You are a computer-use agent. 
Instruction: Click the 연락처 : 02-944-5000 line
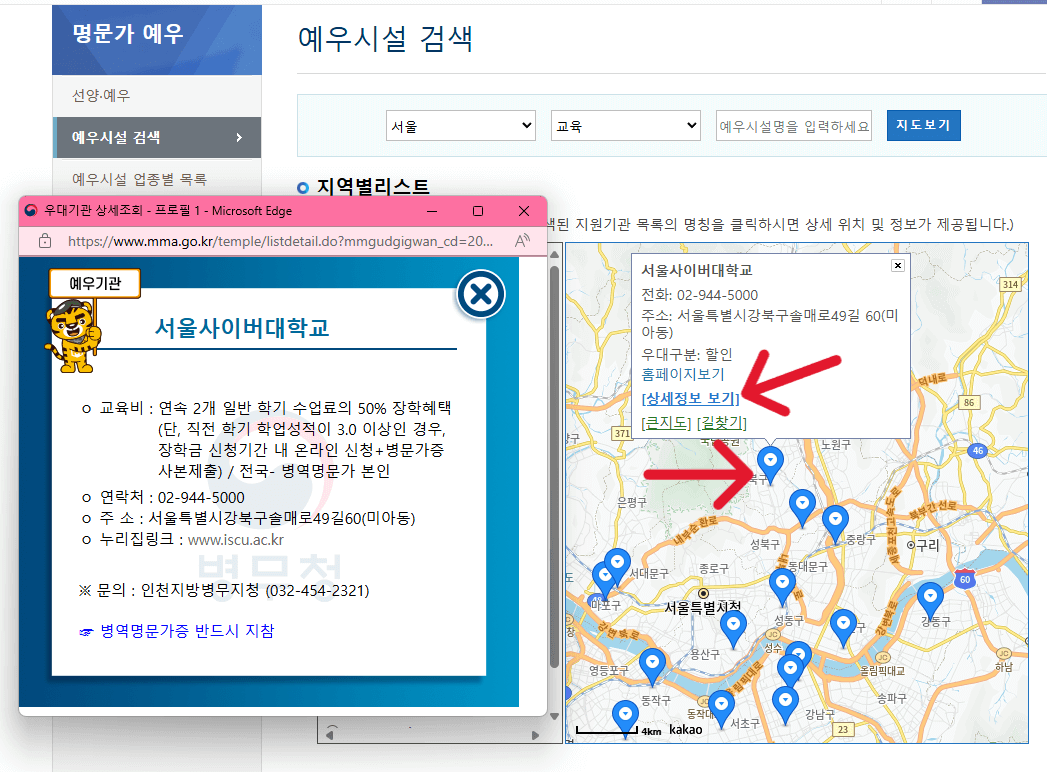tap(163, 498)
